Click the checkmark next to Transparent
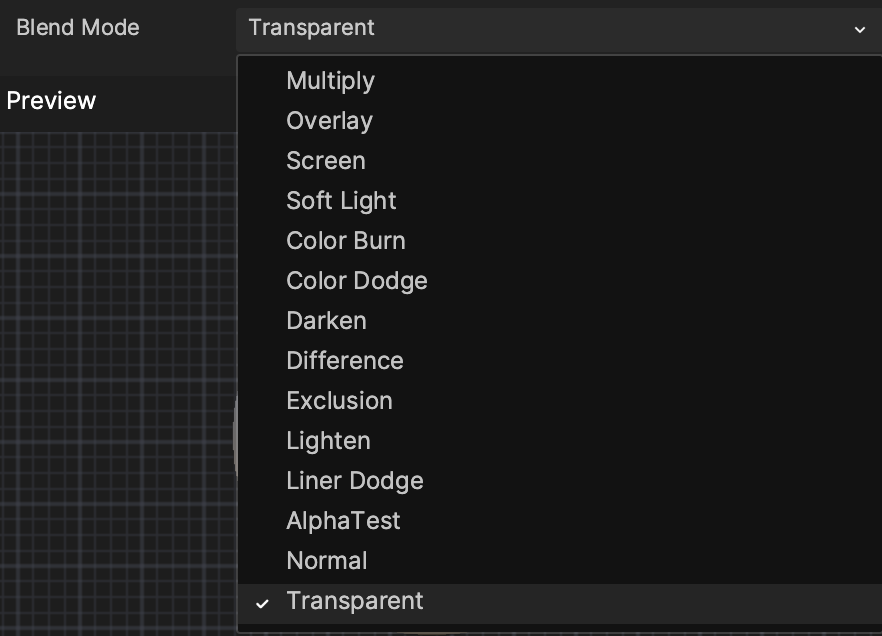 (x=262, y=603)
